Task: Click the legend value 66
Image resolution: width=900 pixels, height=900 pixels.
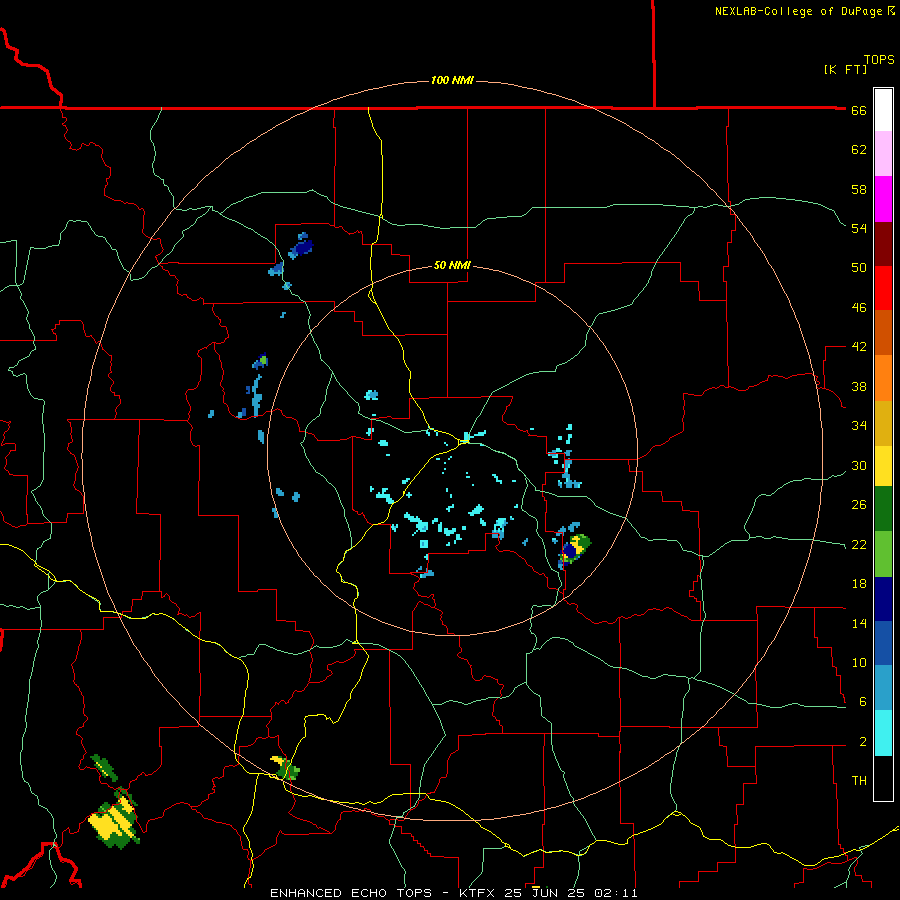Action: click(859, 111)
